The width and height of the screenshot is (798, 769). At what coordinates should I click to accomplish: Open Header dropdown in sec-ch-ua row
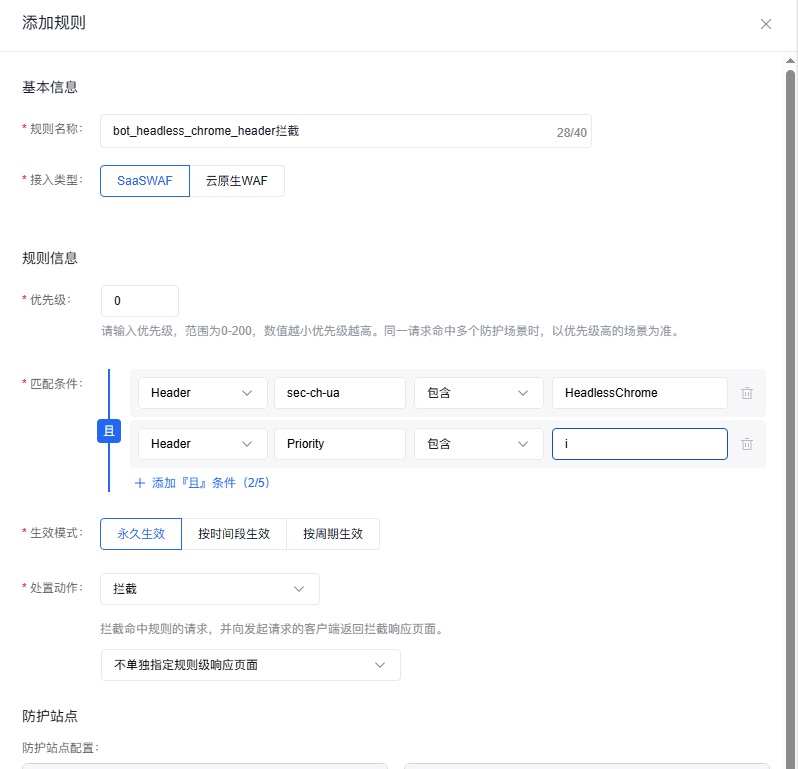click(x=203, y=393)
